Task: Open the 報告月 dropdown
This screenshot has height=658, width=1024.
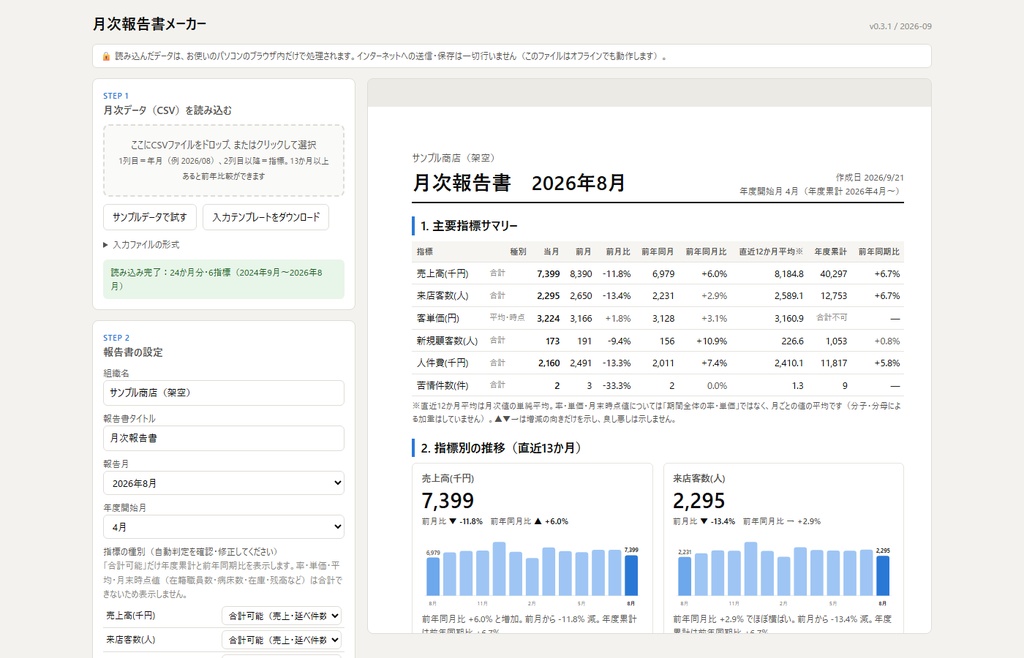Action: [x=223, y=483]
